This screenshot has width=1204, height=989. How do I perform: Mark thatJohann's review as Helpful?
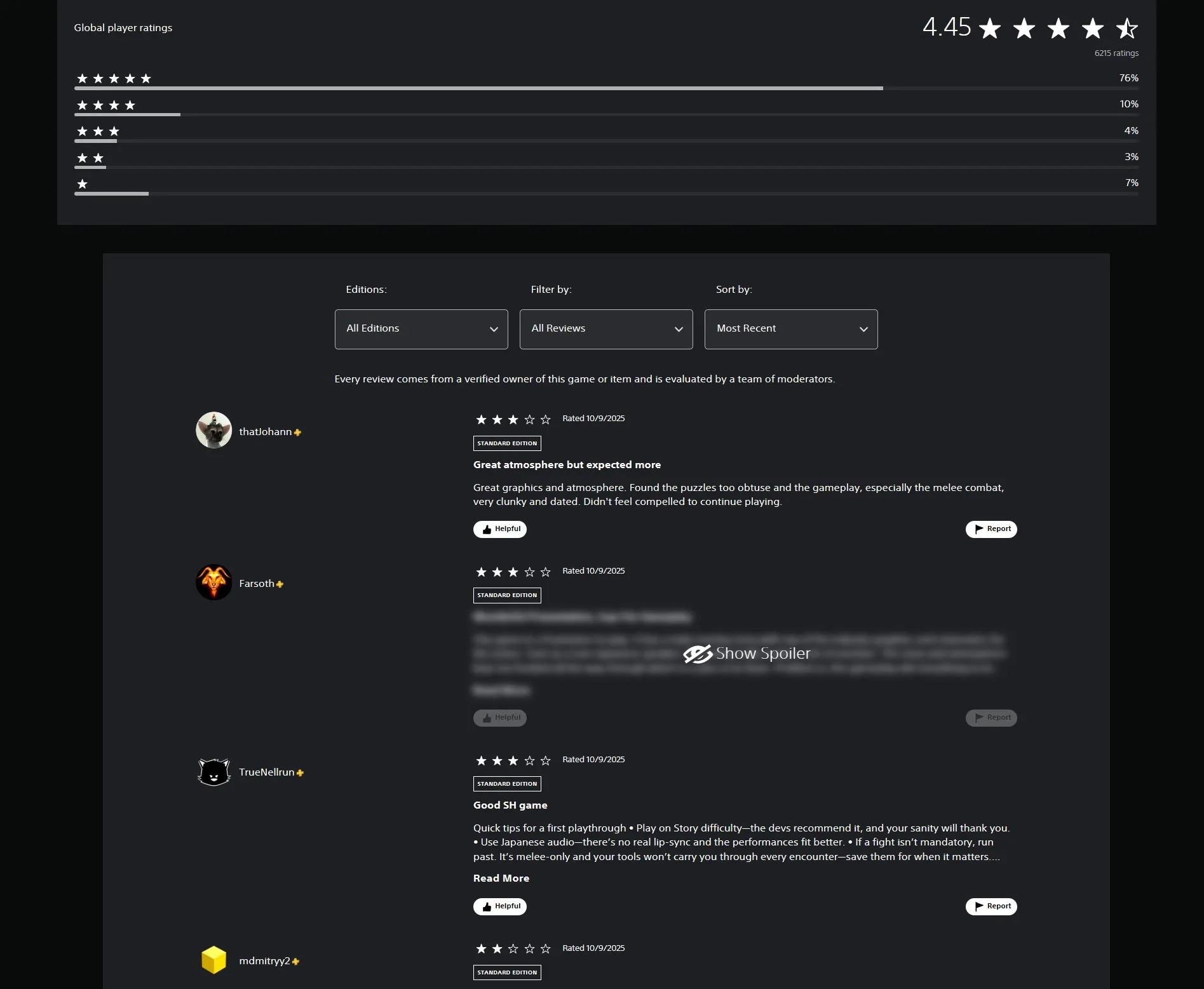(x=499, y=529)
